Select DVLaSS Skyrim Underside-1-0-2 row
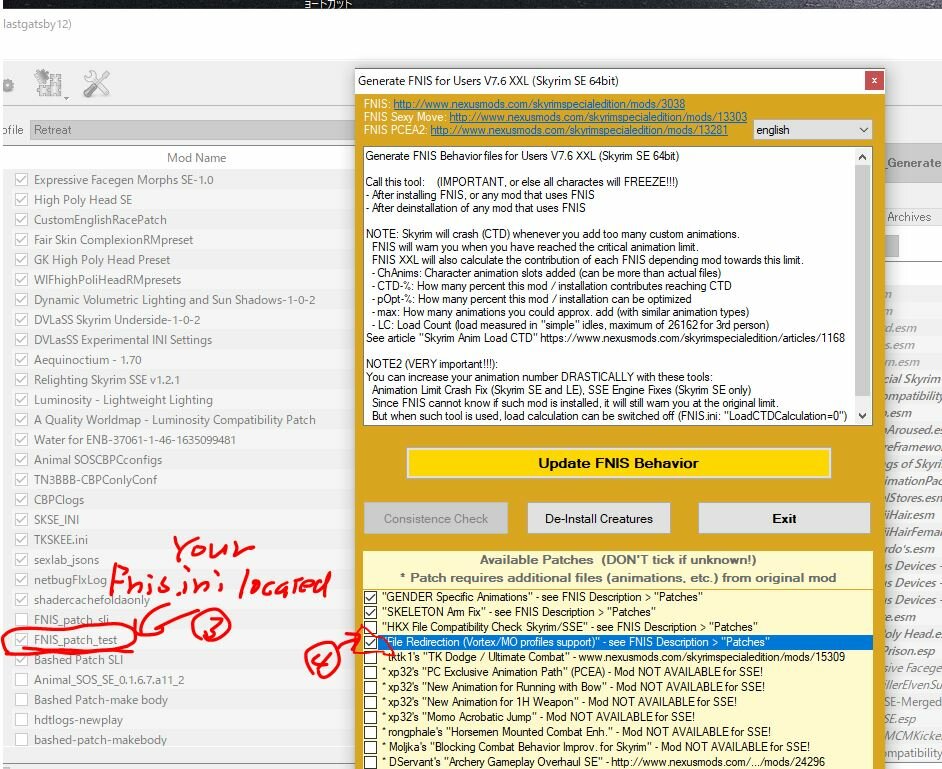The width and height of the screenshot is (942, 769). coord(180,320)
